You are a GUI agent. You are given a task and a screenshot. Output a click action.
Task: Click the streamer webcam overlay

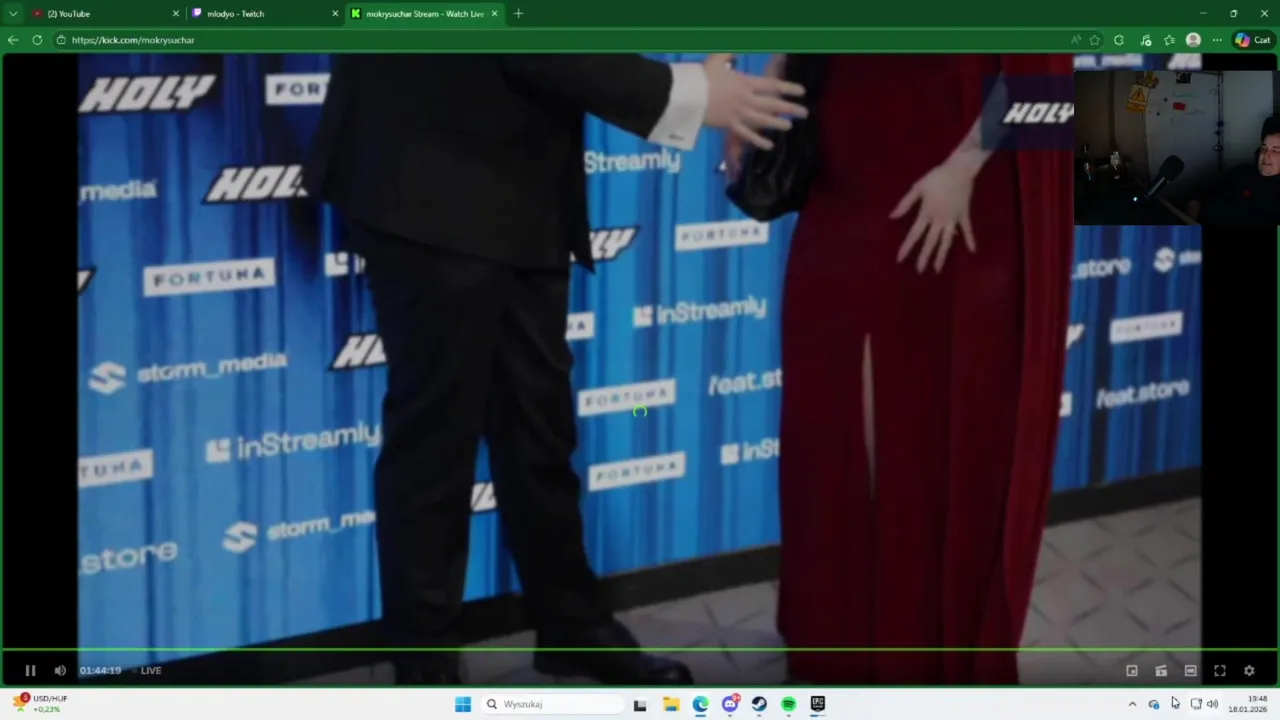click(1176, 147)
